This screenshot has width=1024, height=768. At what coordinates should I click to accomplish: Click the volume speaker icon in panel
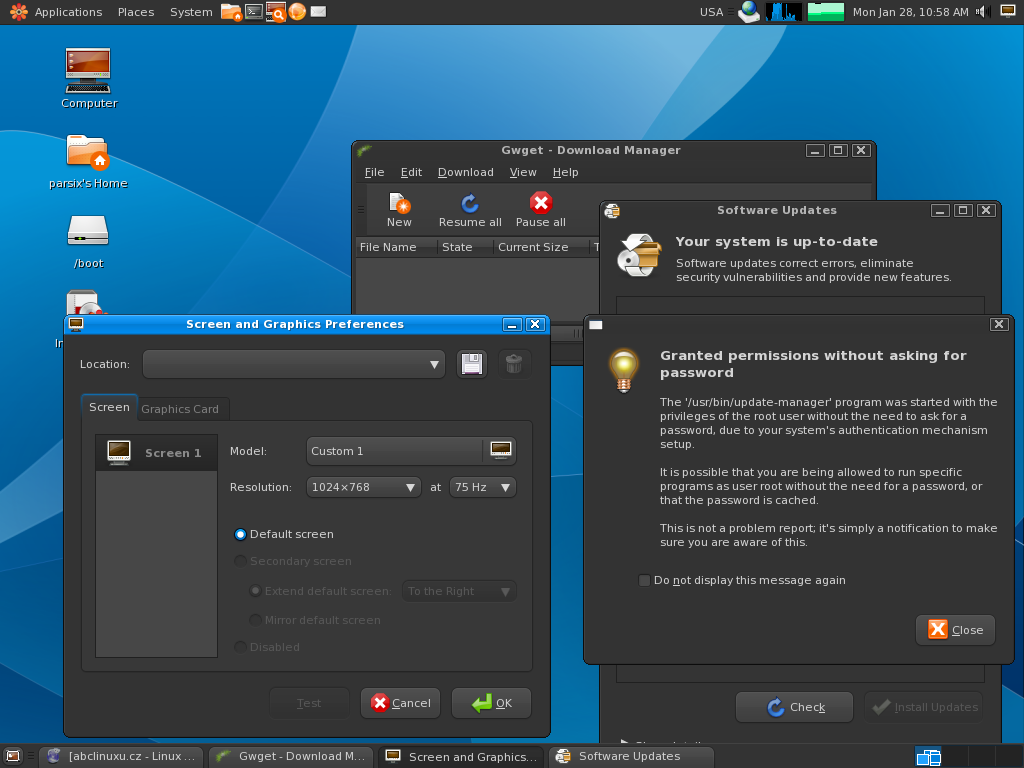[x=983, y=12]
